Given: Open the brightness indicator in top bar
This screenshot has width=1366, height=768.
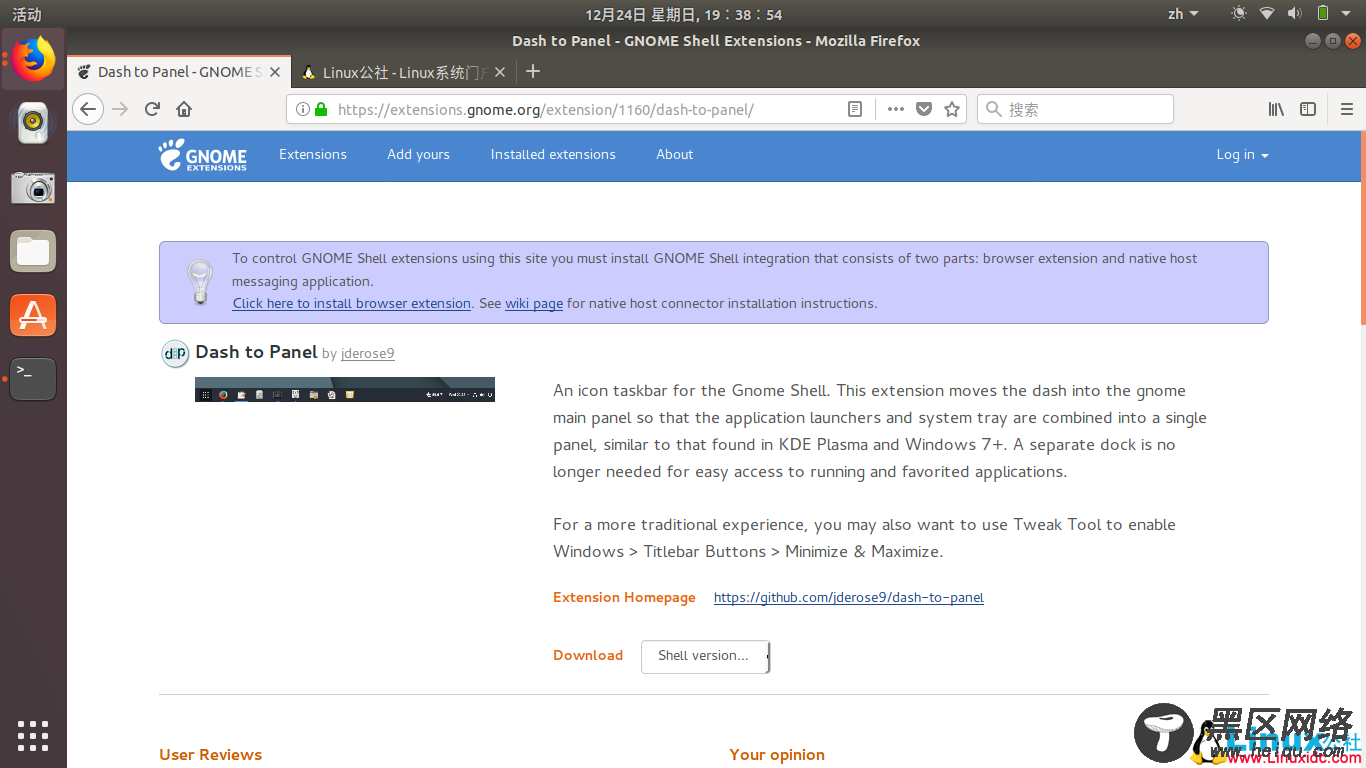Looking at the screenshot, I should pos(1239,13).
